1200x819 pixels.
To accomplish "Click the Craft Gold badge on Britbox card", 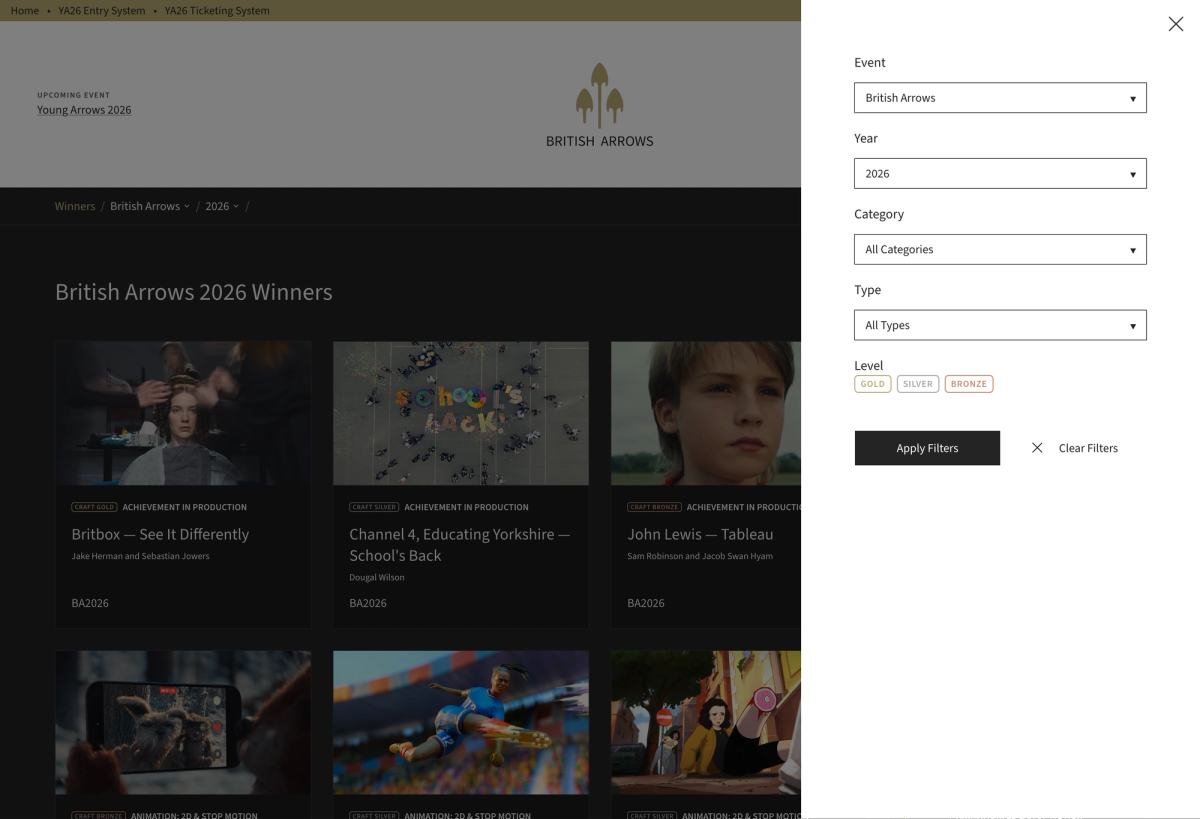I will 94,507.
